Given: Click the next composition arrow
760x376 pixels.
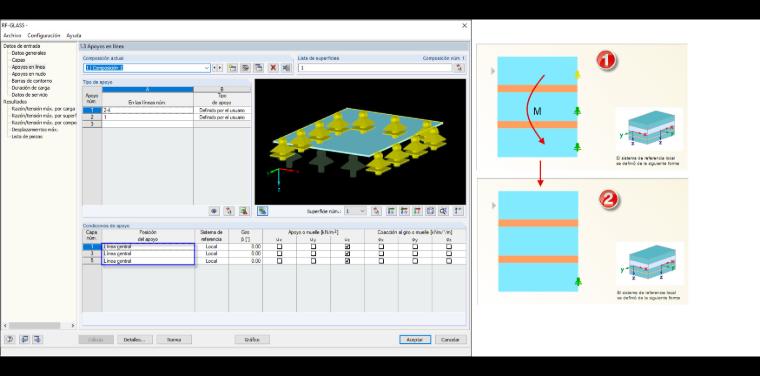Looking at the screenshot, I should (x=220, y=68).
